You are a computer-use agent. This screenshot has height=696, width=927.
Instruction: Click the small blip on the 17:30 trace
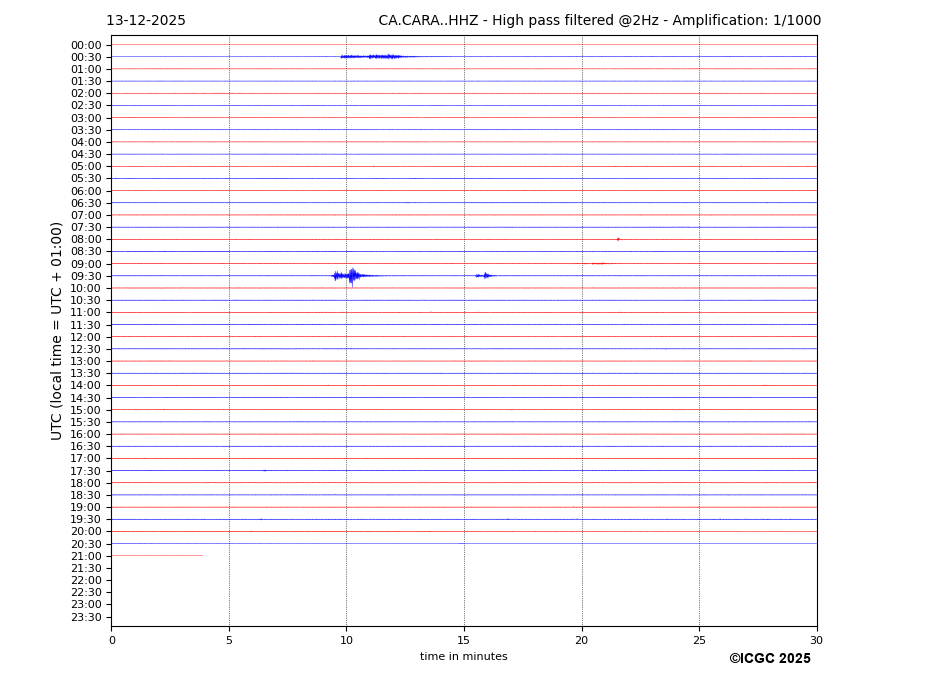point(265,470)
